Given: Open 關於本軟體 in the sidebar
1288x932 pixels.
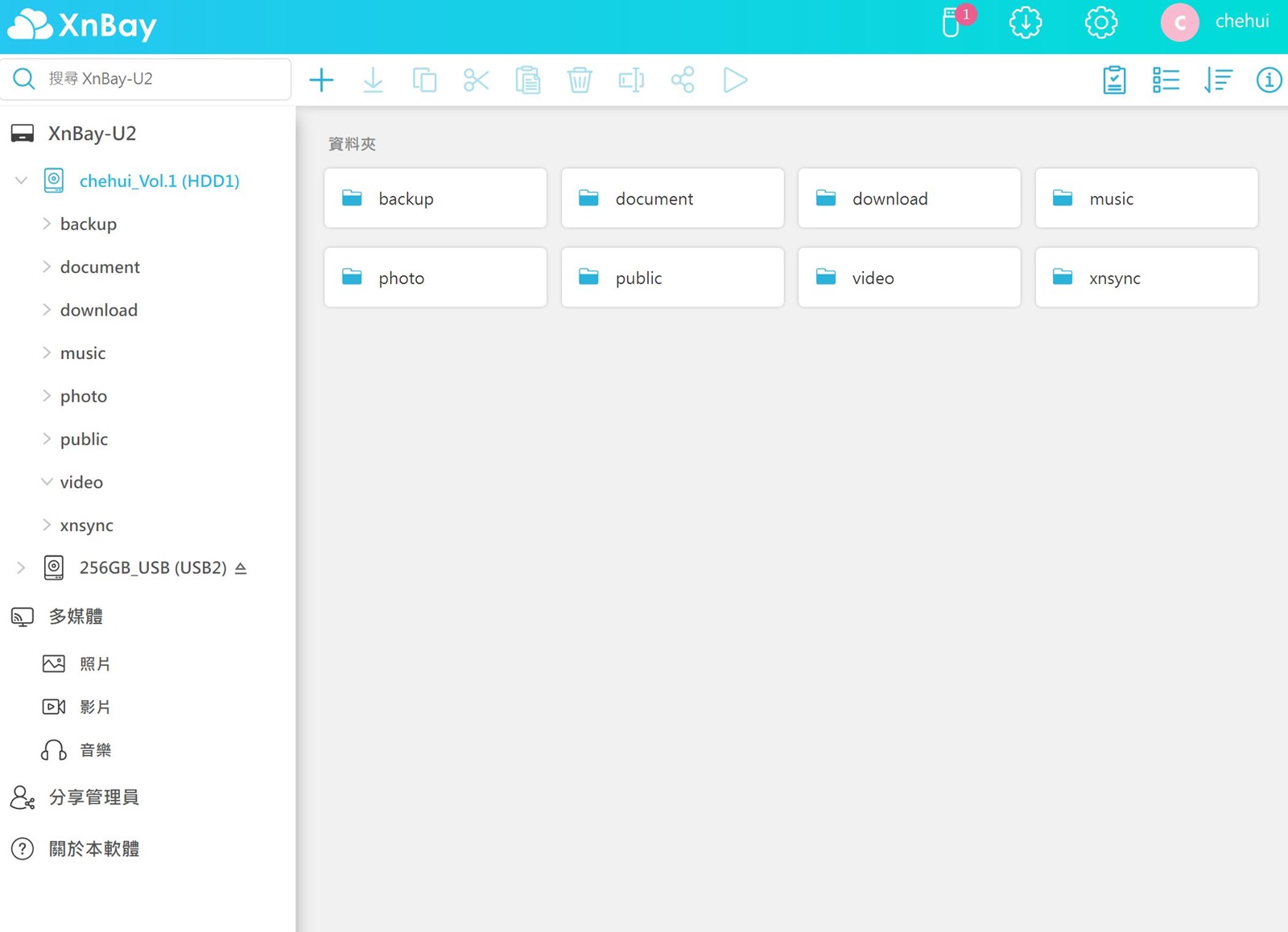Looking at the screenshot, I should (x=93, y=848).
